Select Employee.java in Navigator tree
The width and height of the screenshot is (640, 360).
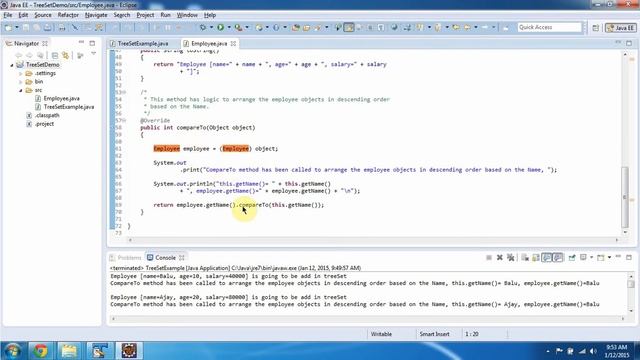tap(62, 98)
